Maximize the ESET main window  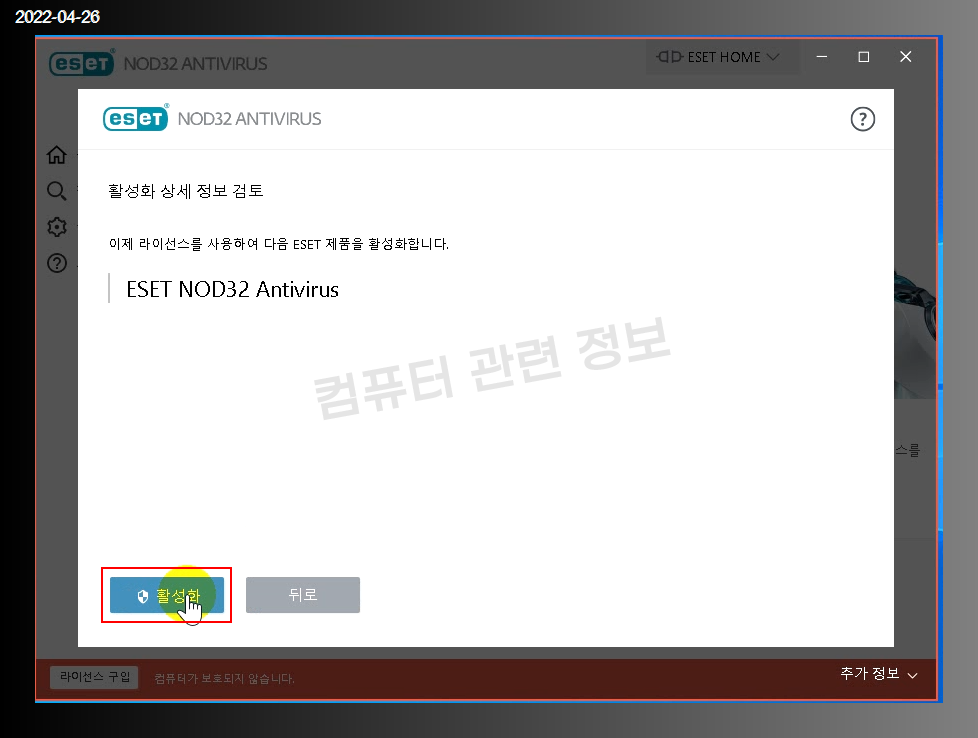864,57
